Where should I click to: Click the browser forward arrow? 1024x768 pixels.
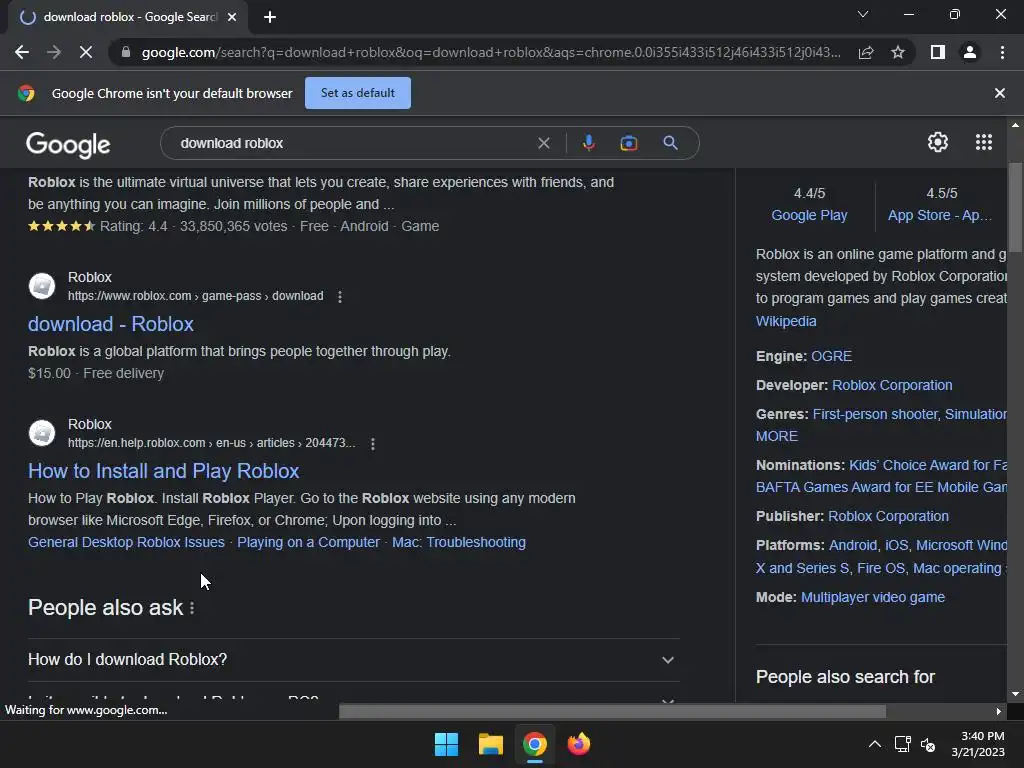(x=54, y=52)
